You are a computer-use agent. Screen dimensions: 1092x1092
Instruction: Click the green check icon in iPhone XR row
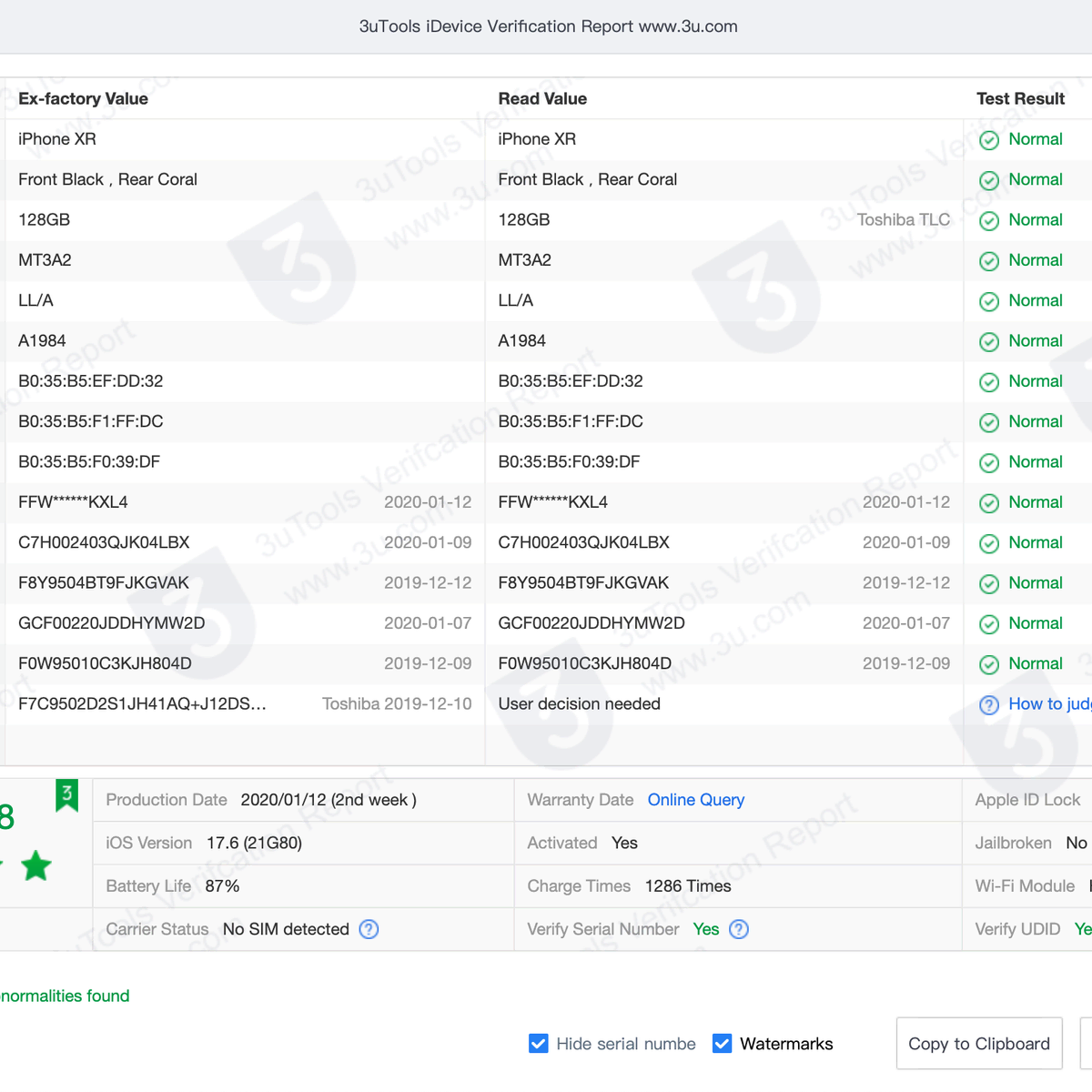pyautogui.click(x=989, y=140)
